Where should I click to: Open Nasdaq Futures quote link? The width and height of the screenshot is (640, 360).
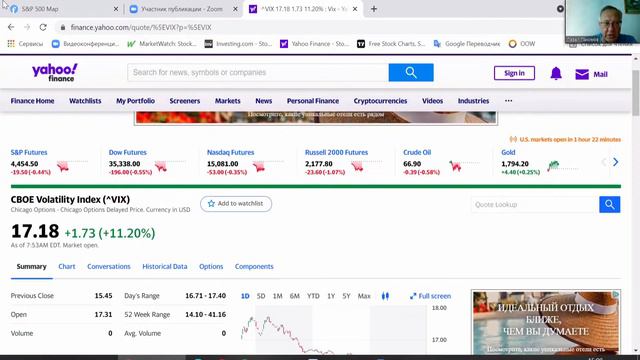231,152
